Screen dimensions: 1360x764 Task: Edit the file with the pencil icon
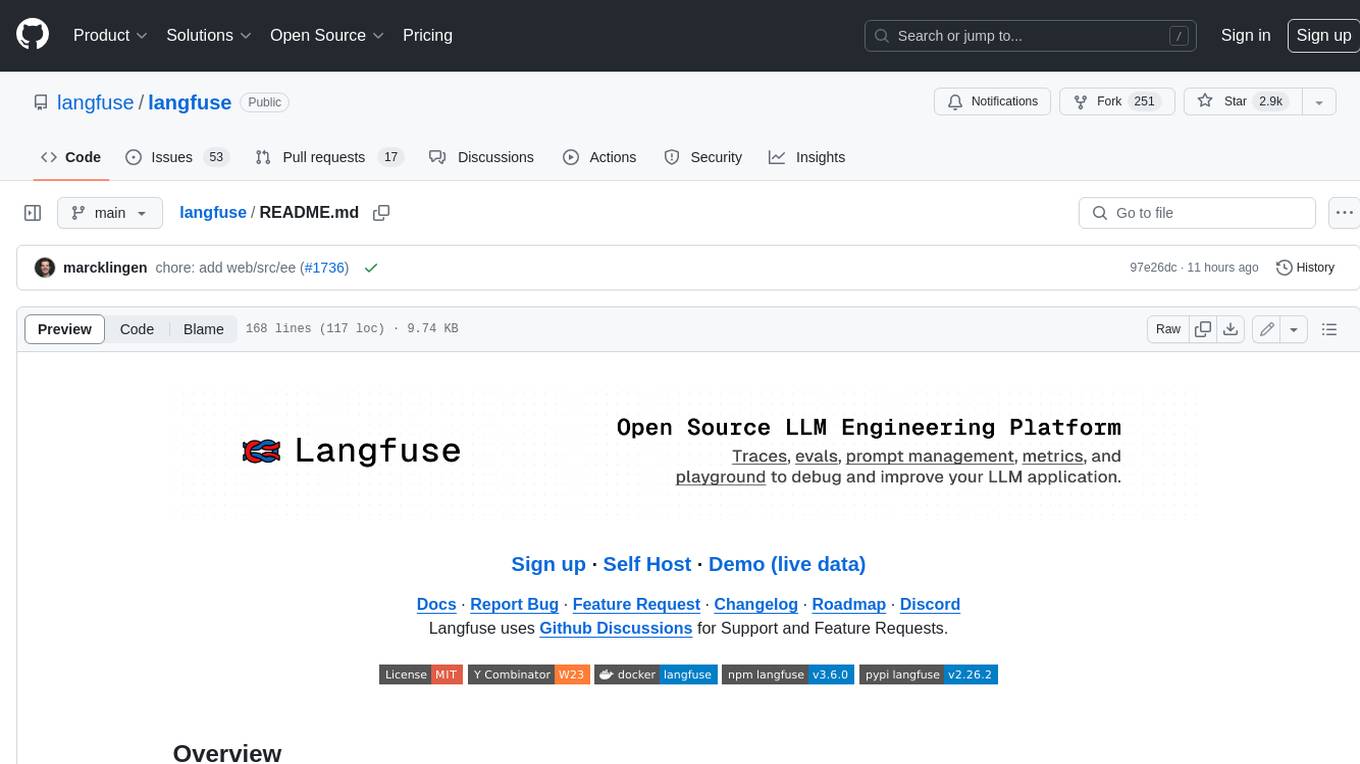pyautogui.click(x=1267, y=329)
